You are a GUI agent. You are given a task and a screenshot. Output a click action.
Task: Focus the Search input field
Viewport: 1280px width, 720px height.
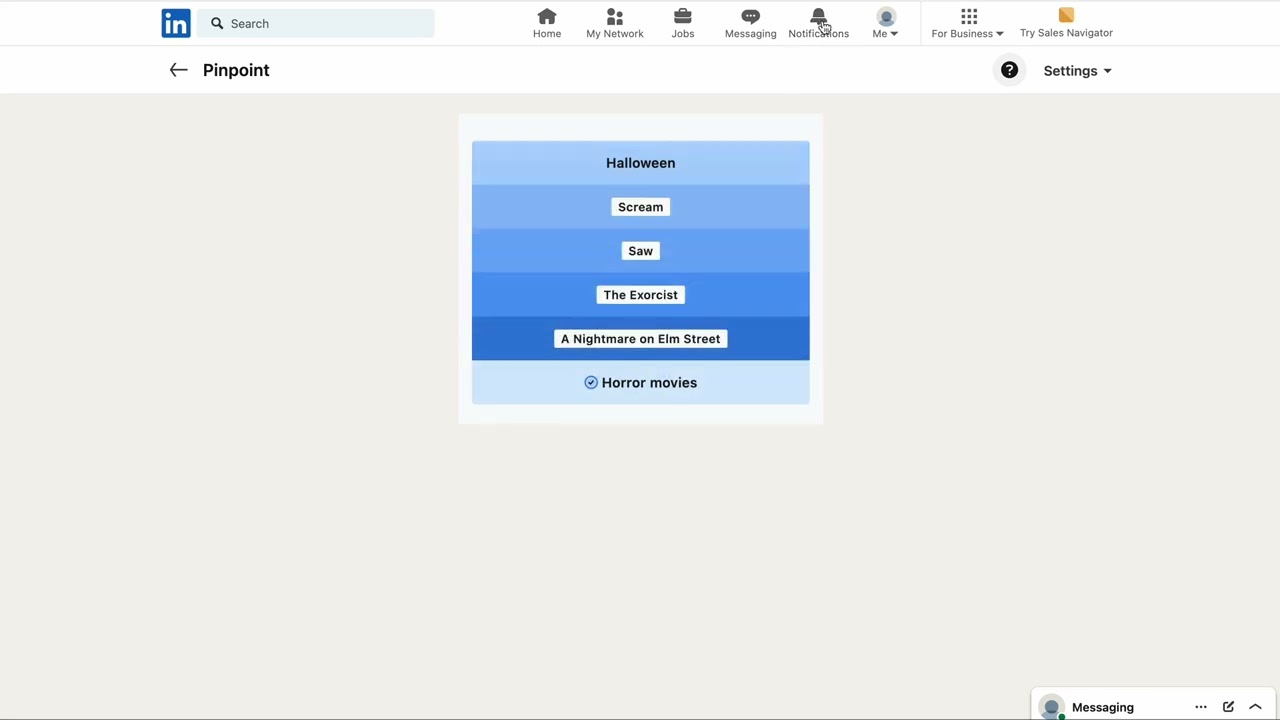[x=316, y=23]
